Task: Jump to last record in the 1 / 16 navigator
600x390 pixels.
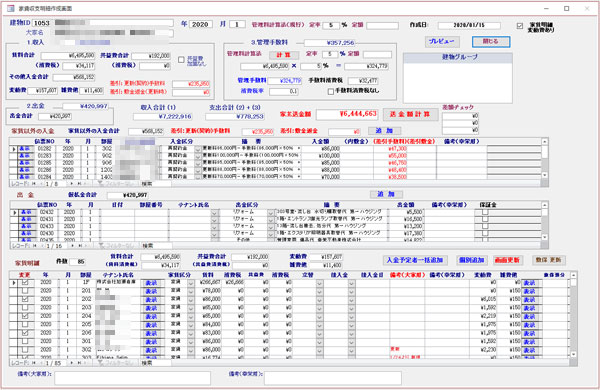Action: [x=81, y=246]
